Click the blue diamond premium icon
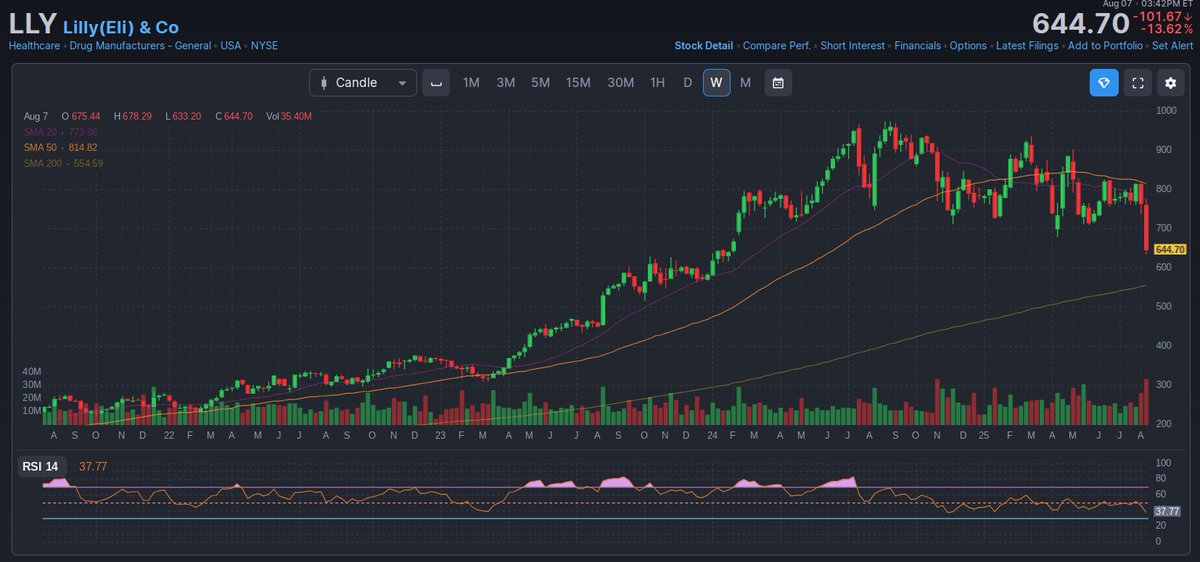This screenshot has height=562, width=1200. (x=1104, y=83)
